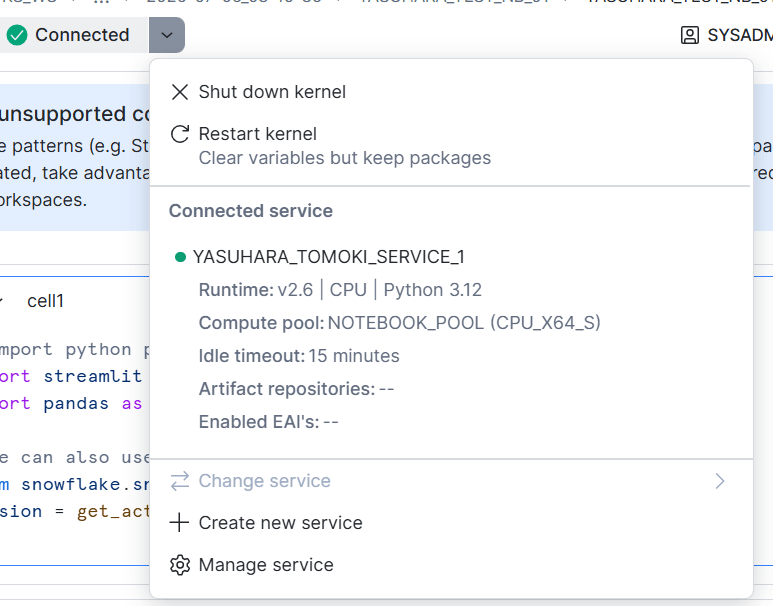Open Manage service
This screenshot has height=606, width=773.
[x=266, y=565]
